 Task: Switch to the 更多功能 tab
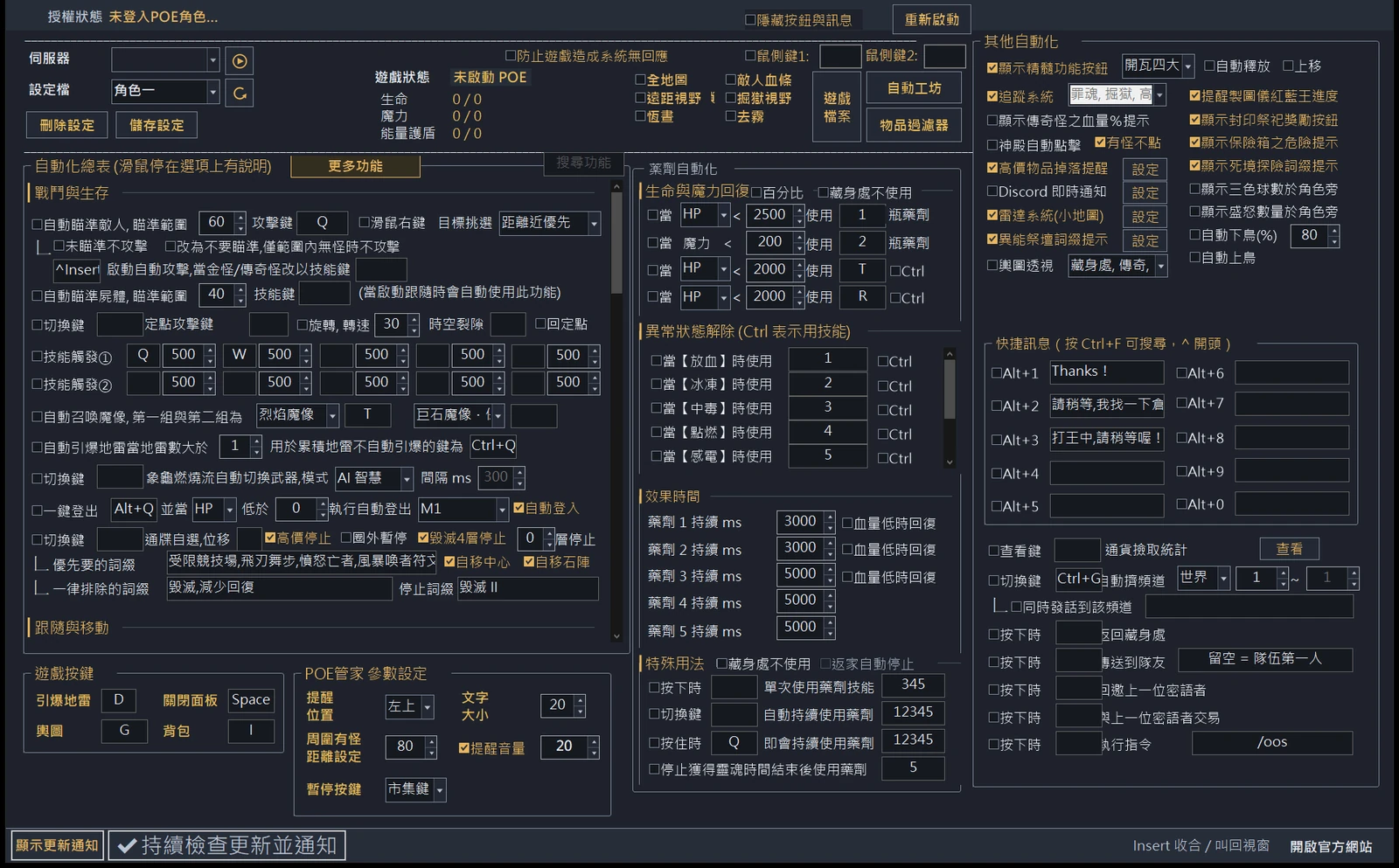tap(355, 166)
